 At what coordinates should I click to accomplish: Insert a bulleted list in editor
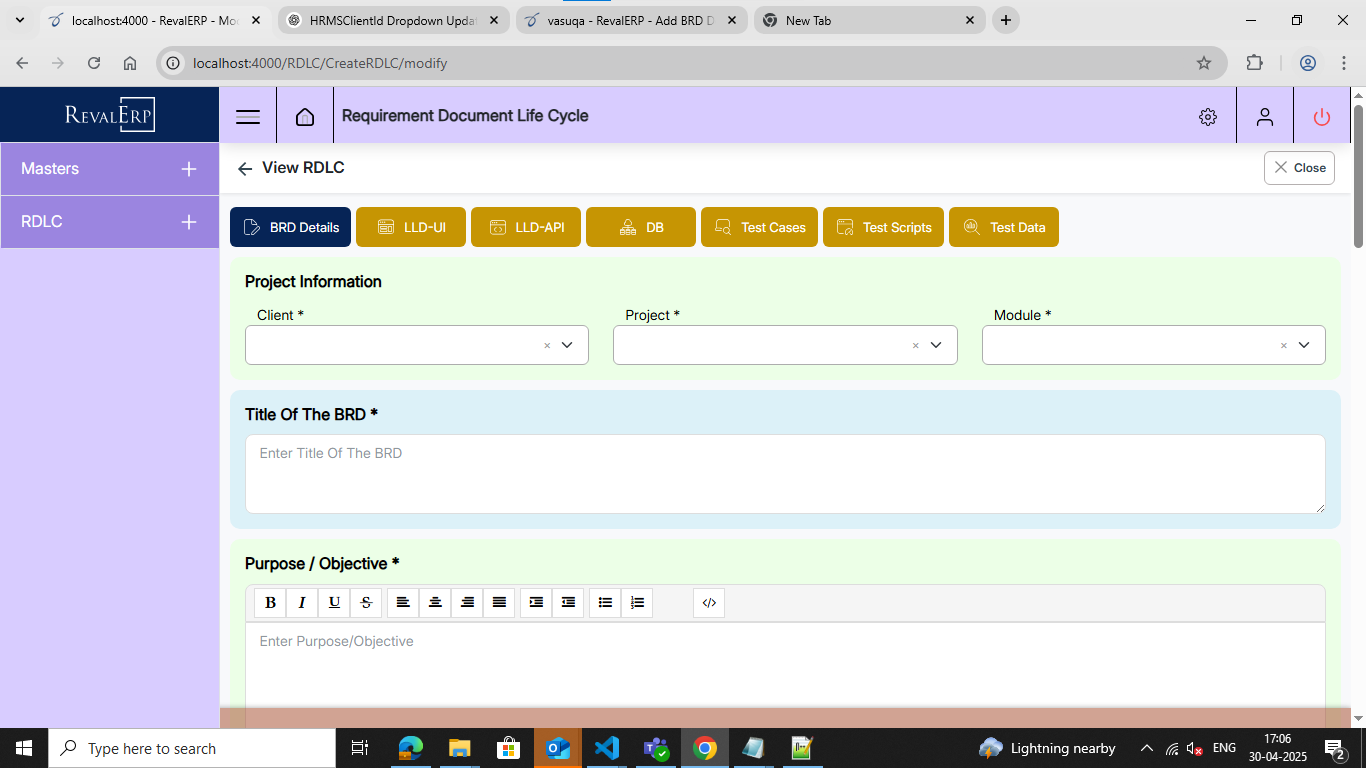click(605, 603)
